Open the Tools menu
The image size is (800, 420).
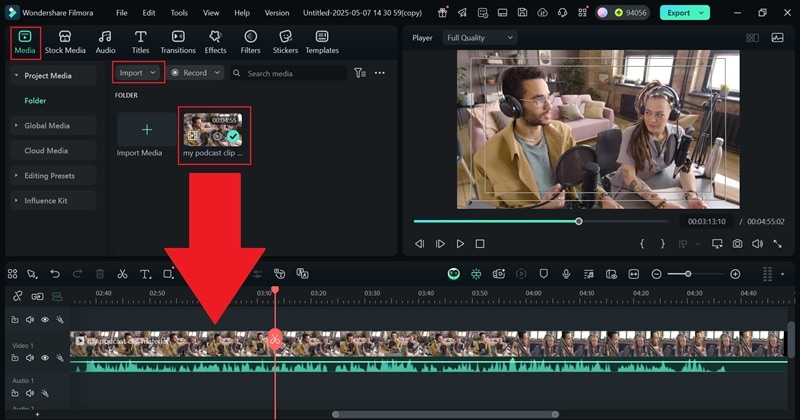179,13
